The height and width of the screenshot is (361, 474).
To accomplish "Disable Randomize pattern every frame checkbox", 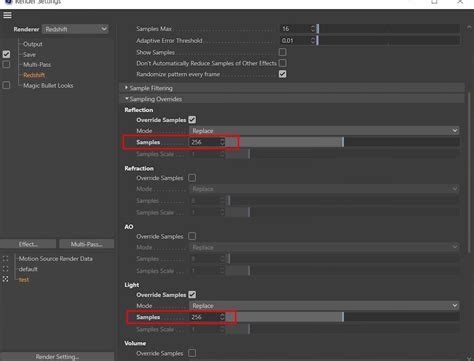I will (x=282, y=74).
